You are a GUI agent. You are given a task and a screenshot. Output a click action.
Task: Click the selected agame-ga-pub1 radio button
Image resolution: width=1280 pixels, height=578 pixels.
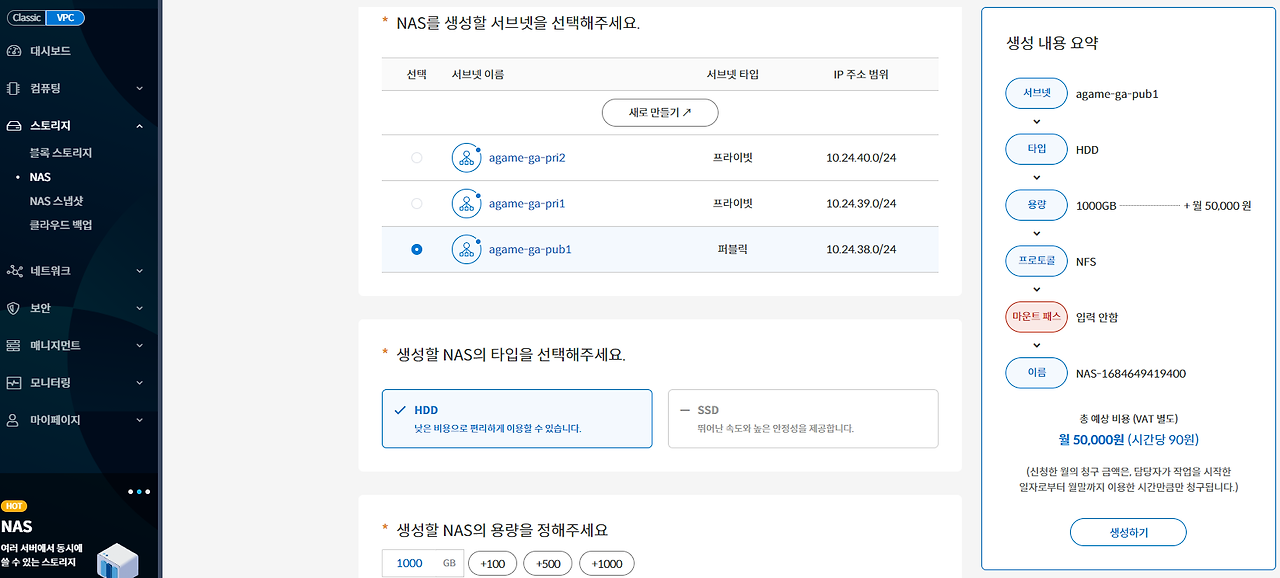(x=417, y=250)
